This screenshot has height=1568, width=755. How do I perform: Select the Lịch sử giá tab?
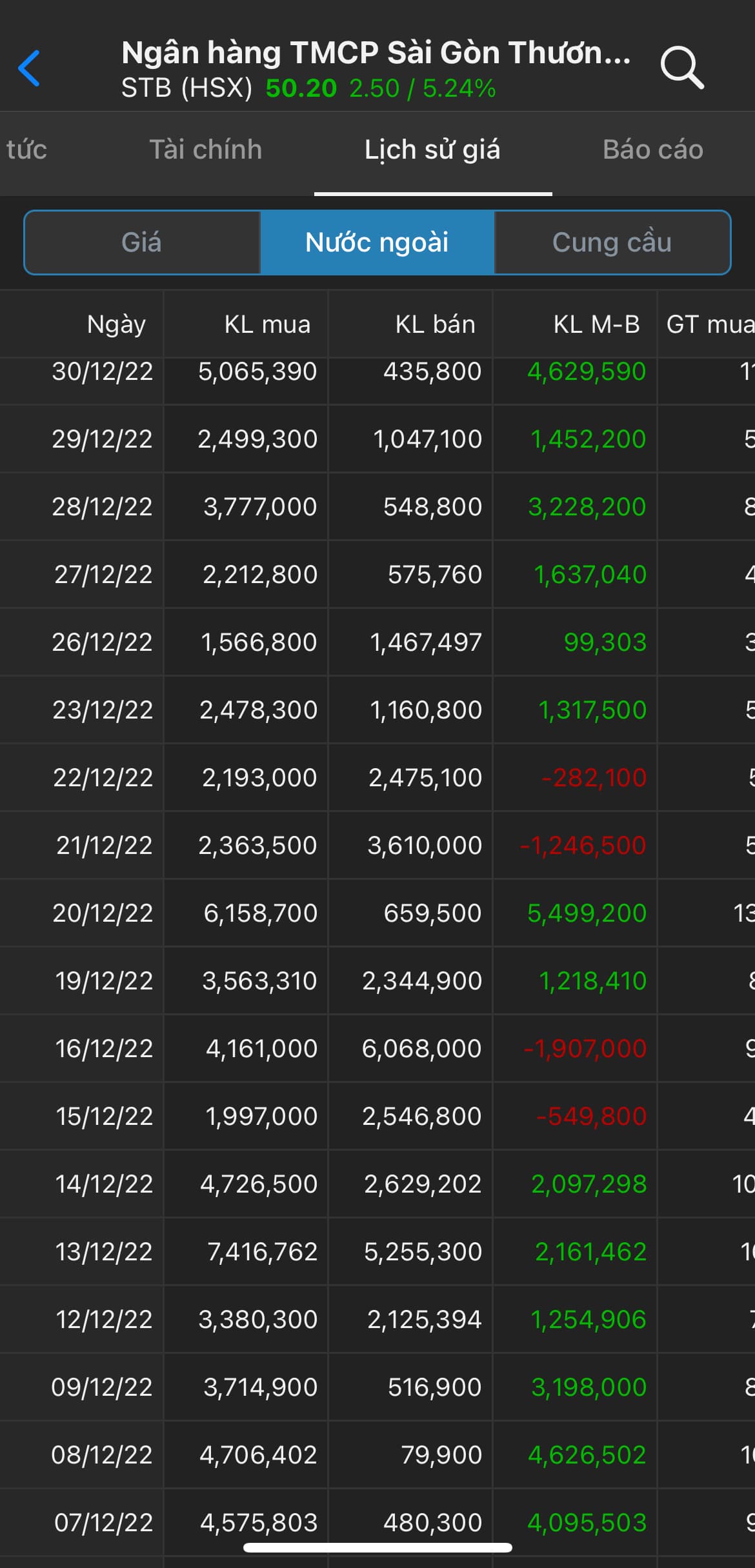(x=432, y=150)
